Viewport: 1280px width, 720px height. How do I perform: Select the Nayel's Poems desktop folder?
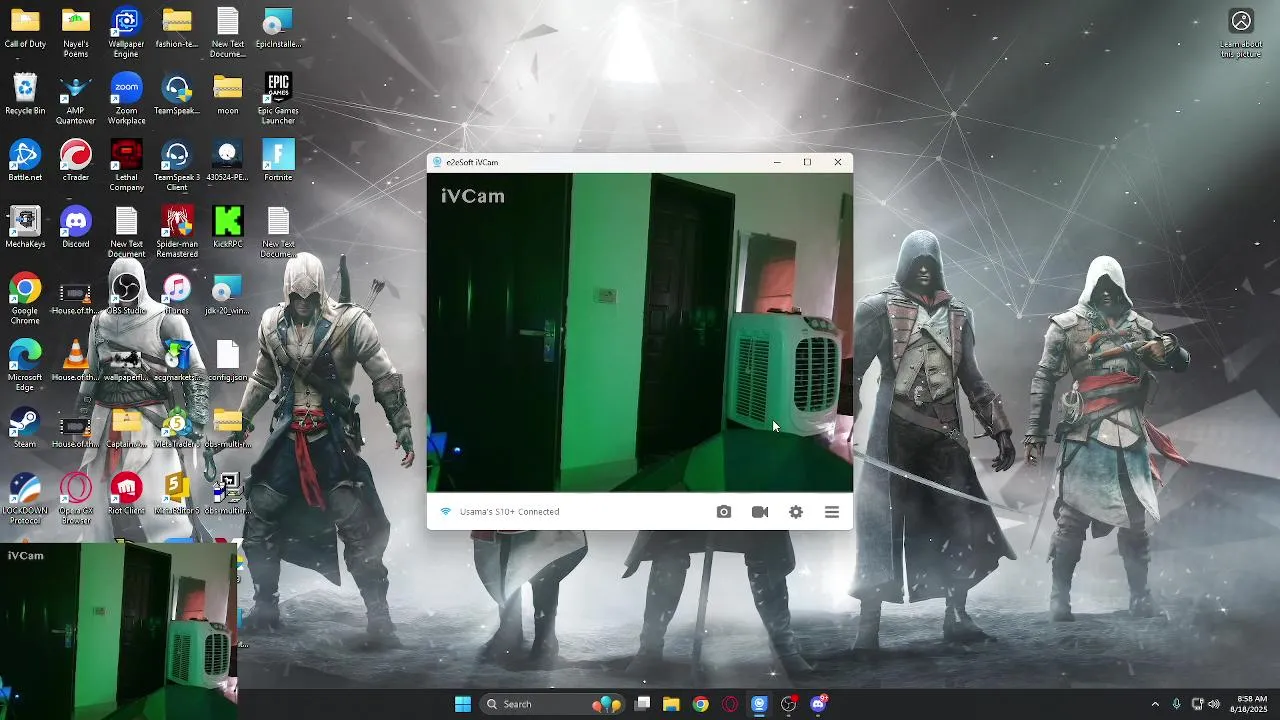coord(76,33)
